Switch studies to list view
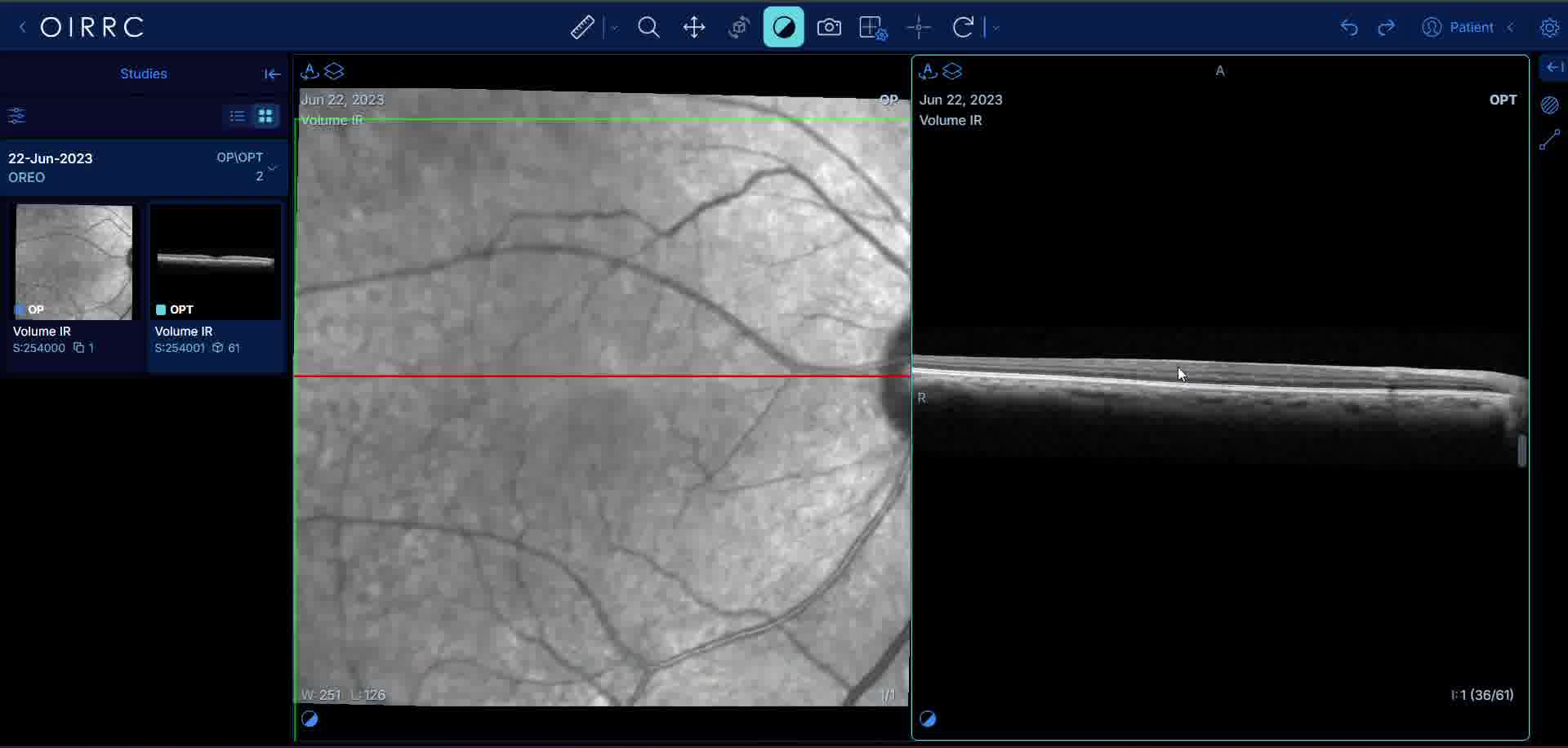This screenshot has width=1568, height=748. 237,116
